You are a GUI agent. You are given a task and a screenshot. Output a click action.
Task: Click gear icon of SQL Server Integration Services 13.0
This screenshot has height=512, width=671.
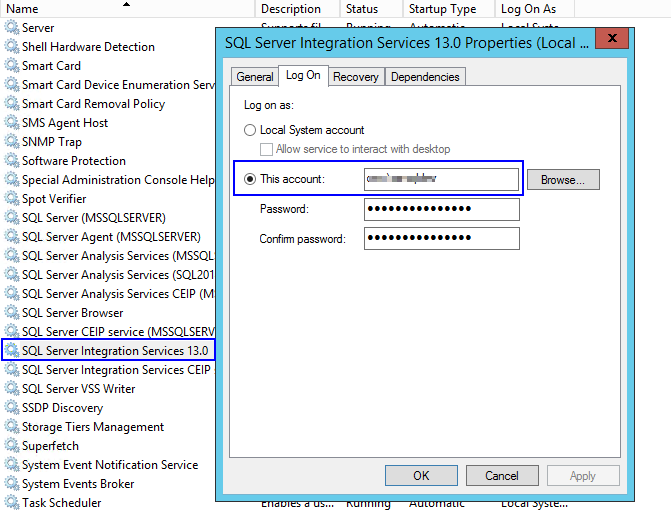12,351
